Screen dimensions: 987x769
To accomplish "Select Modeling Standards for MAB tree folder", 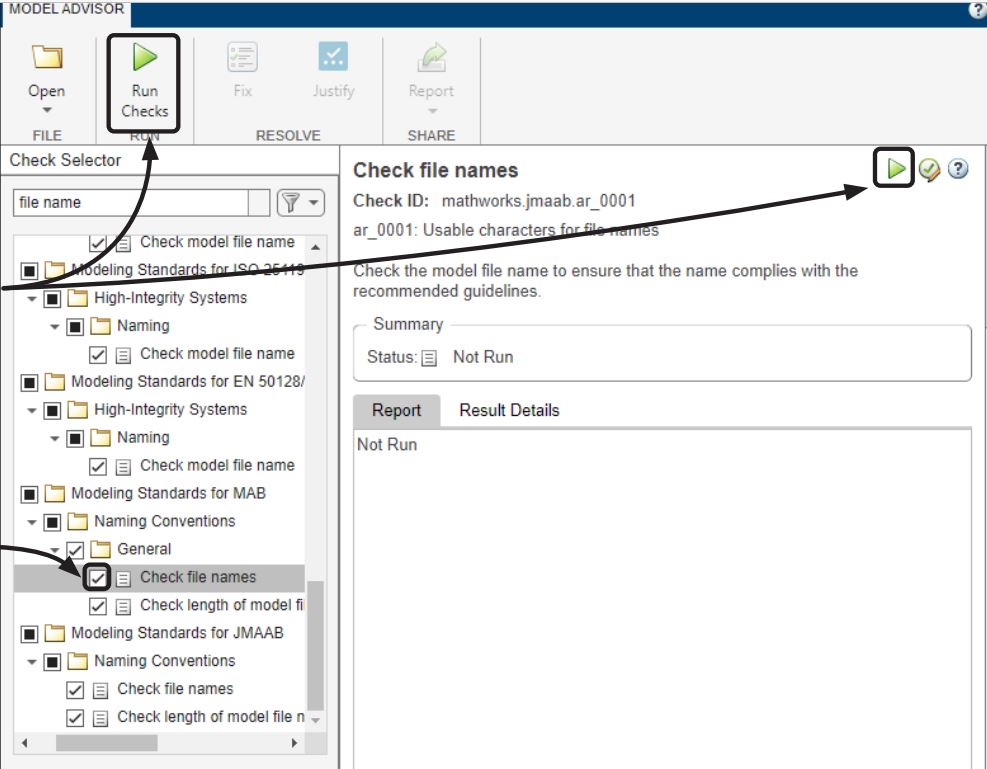I will coord(168,494).
